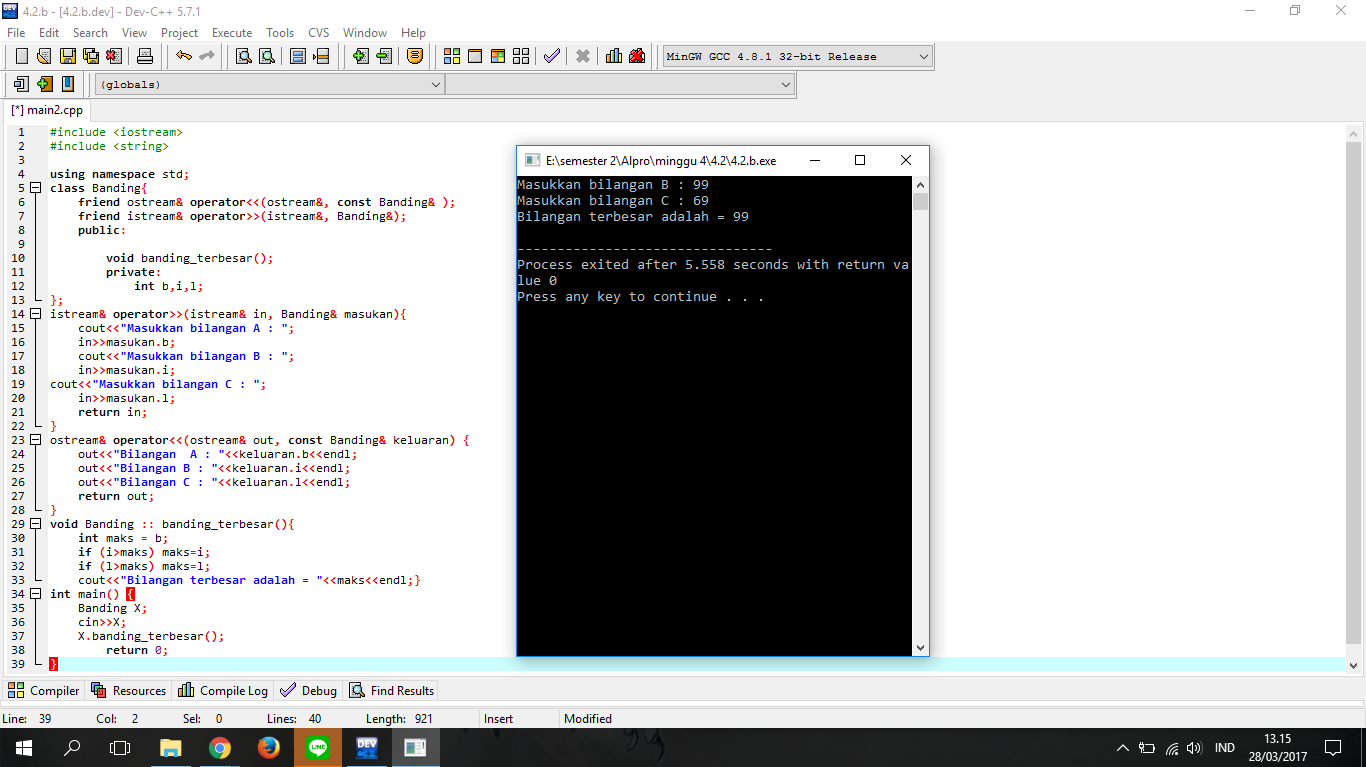Open the Execute menu
This screenshot has height=767, width=1366.
(232, 33)
